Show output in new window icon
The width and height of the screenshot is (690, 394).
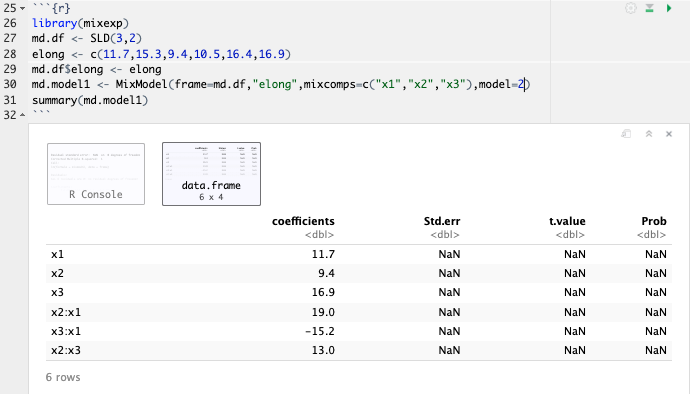click(626, 134)
